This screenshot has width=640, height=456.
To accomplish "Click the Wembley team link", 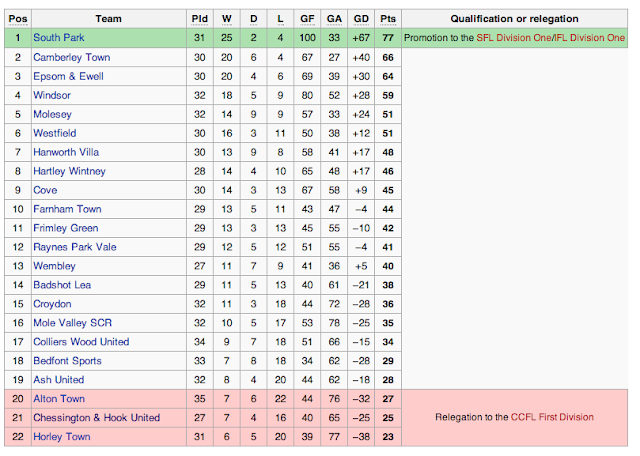I will tap(54, 266).
